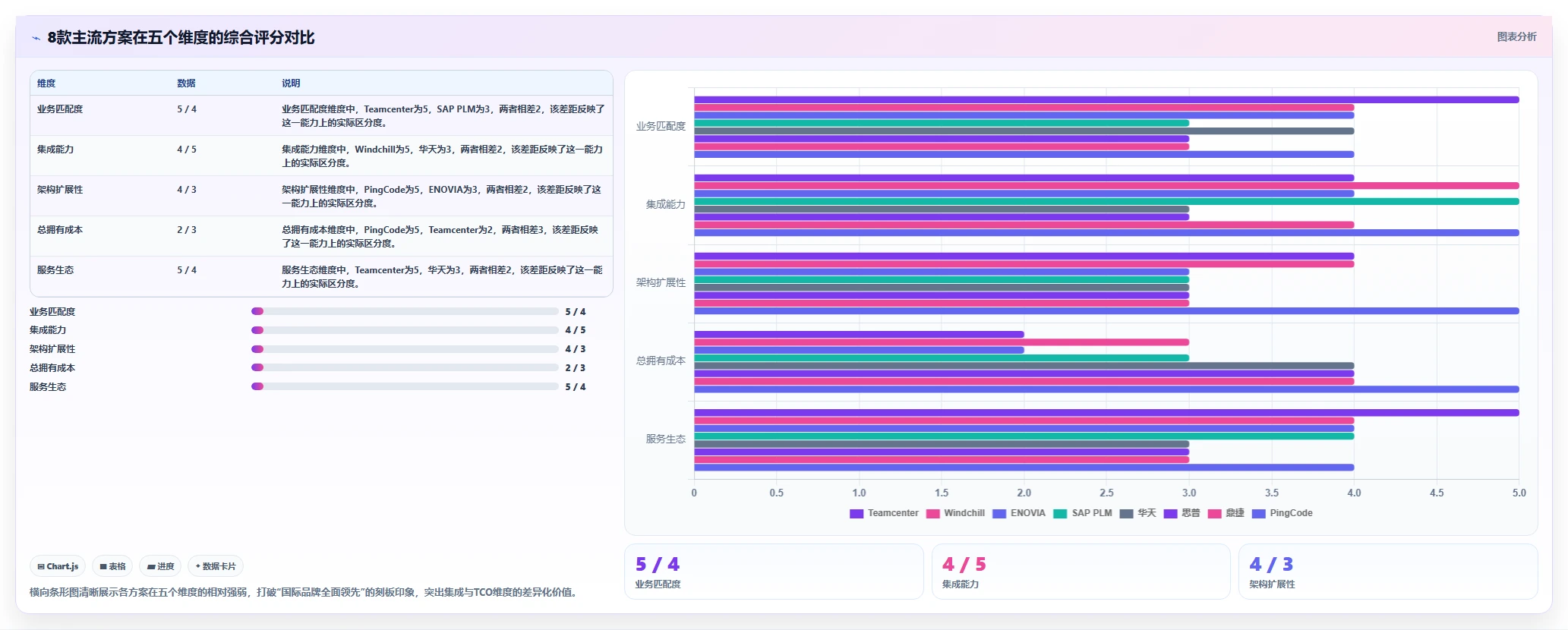This screenshot has width=1568, height=630.
Task: Click the card title 8款主流方案在五个维度的综合评分对比
Action: click(x=181, y=38)
